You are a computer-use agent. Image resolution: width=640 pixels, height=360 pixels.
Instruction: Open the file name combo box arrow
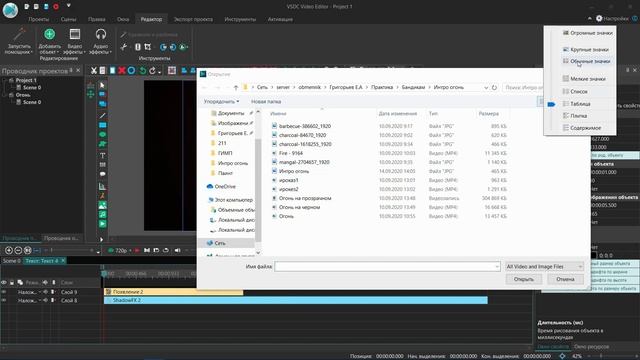[497, 267]
